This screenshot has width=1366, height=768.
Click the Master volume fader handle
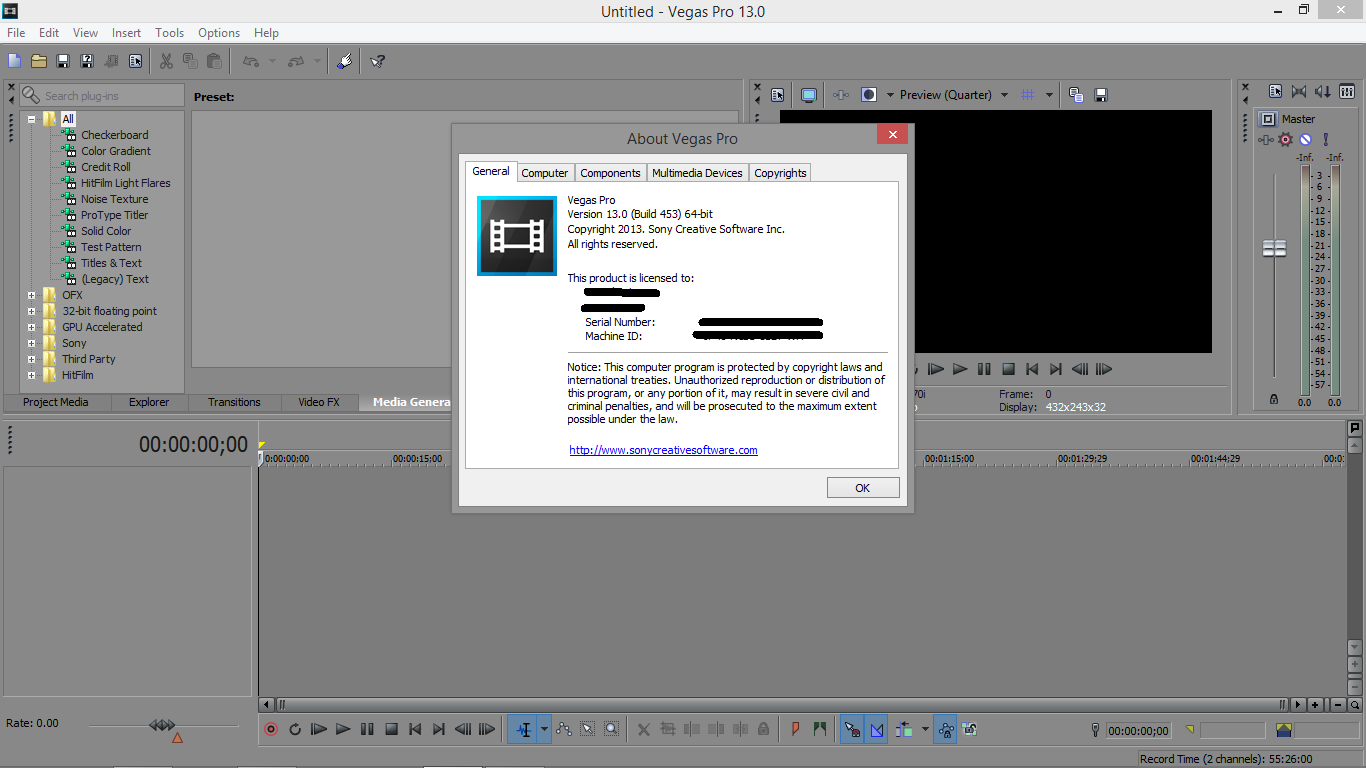coord(1274,248)
